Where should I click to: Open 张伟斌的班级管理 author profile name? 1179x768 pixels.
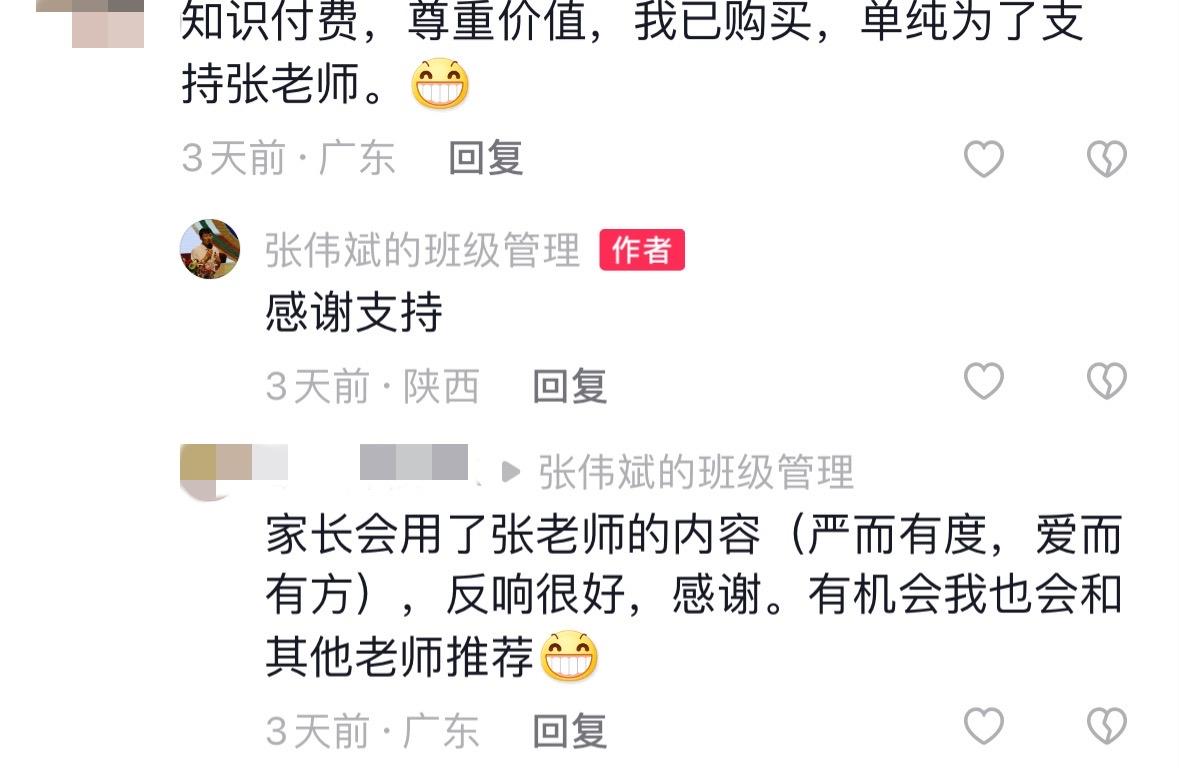(422, 250)
